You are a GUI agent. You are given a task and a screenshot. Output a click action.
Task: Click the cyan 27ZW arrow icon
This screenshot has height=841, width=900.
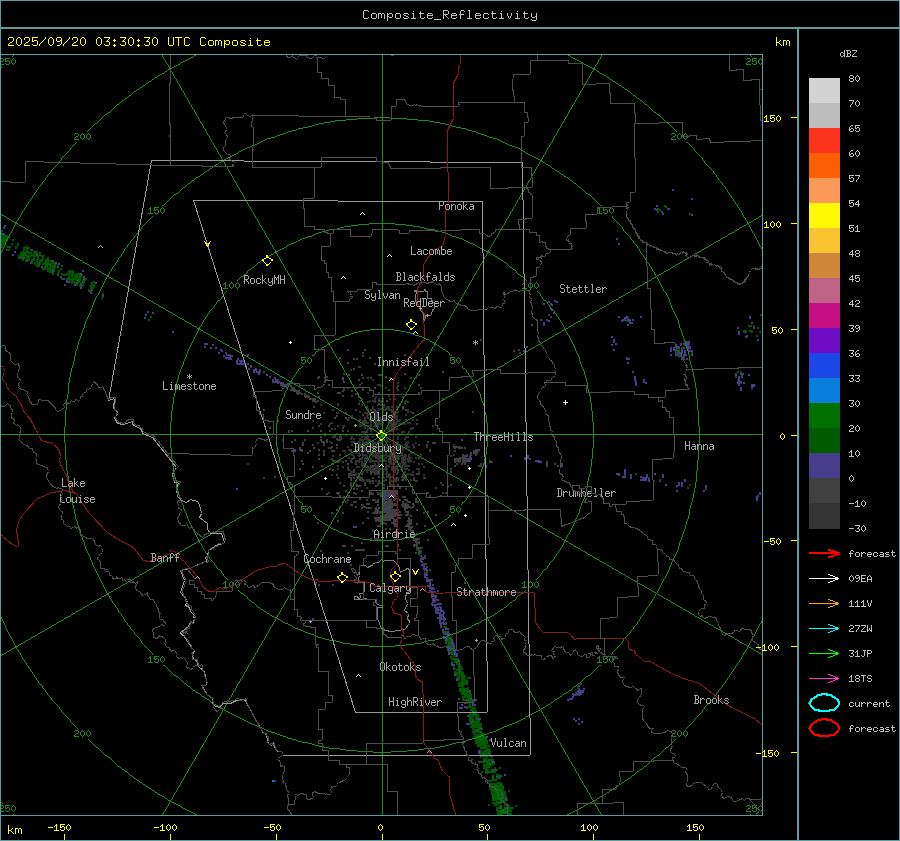tap(824, 628)
